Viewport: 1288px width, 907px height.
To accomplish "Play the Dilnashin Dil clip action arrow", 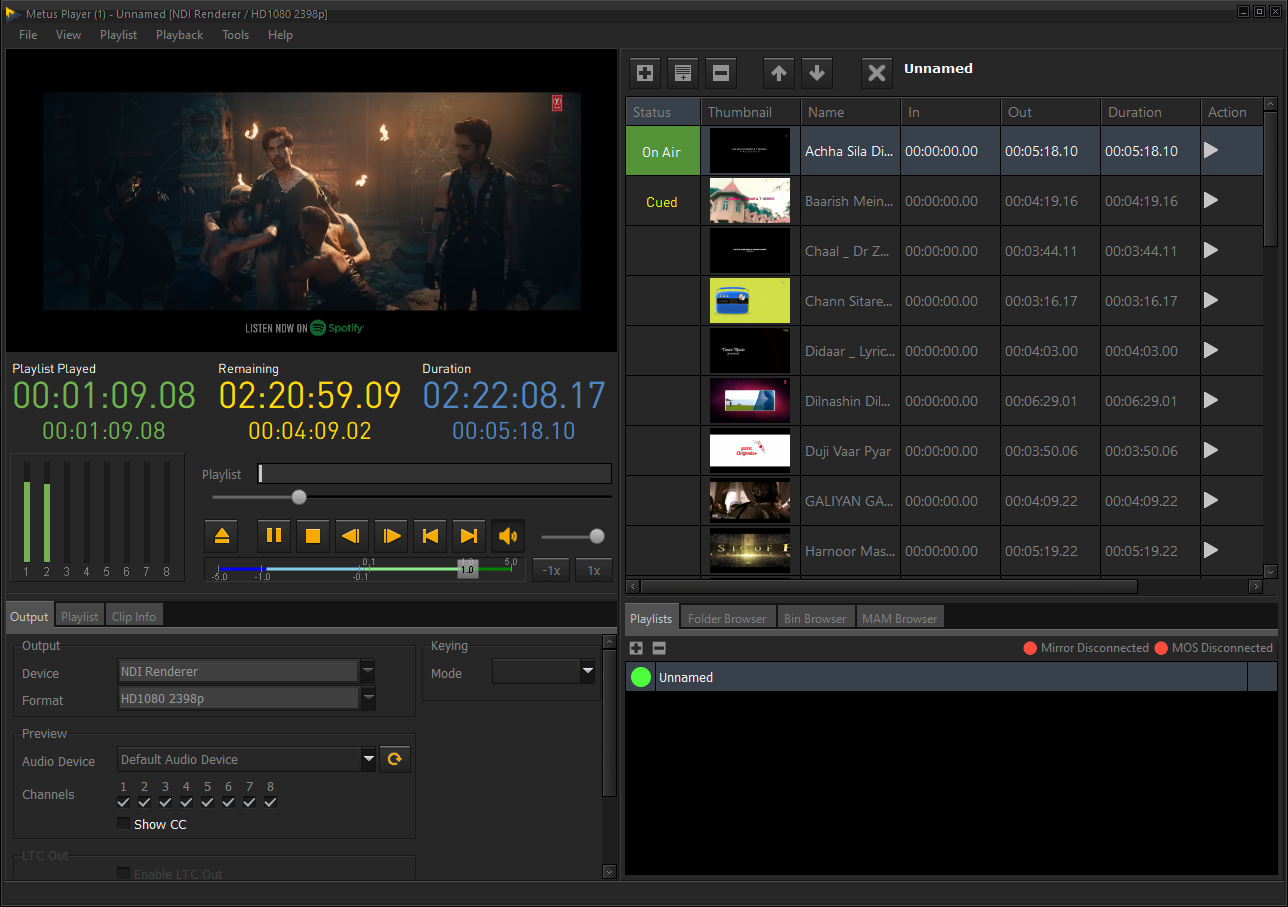I will click(1211, 400).
